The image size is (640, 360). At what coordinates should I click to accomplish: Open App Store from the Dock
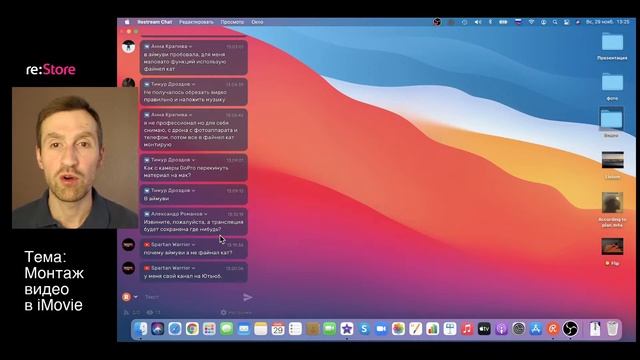(x=536, y=329)
